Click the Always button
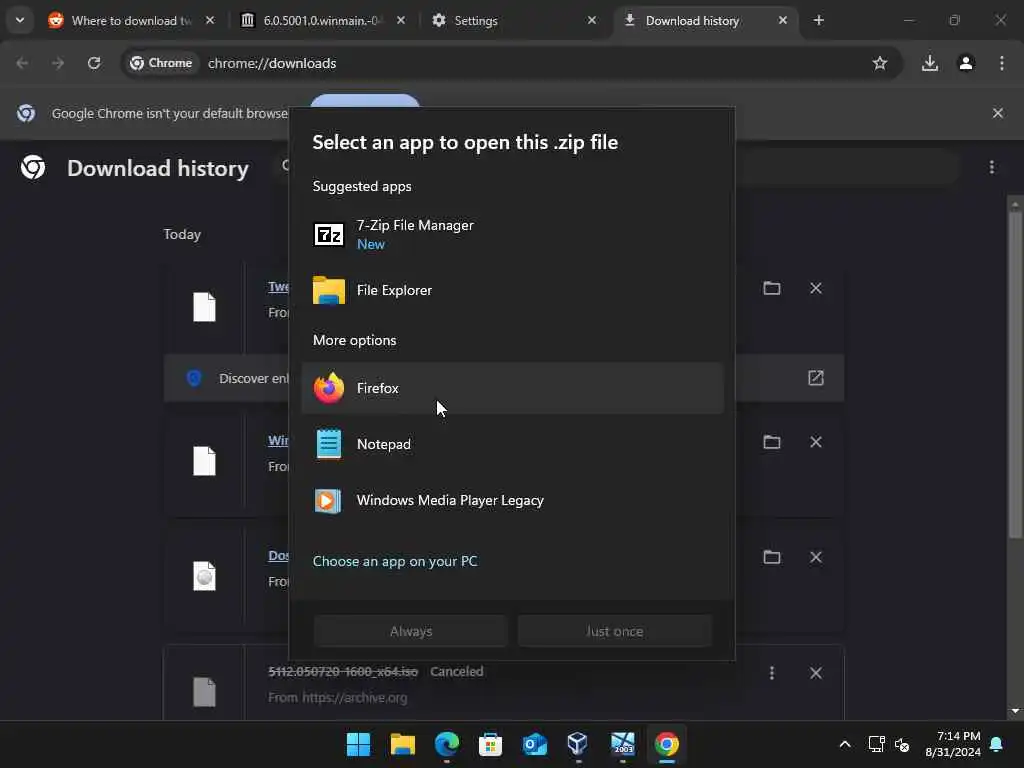 tap(411, 631)
